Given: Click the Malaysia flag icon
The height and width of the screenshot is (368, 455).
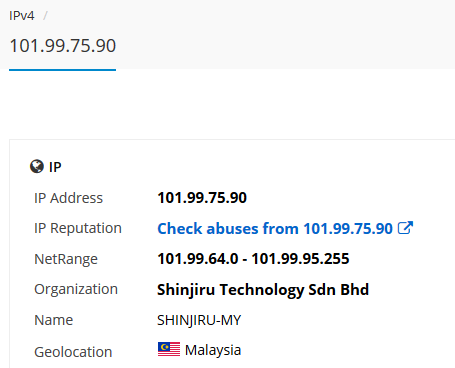Looking at the screenshot, I should pos(169,349).
